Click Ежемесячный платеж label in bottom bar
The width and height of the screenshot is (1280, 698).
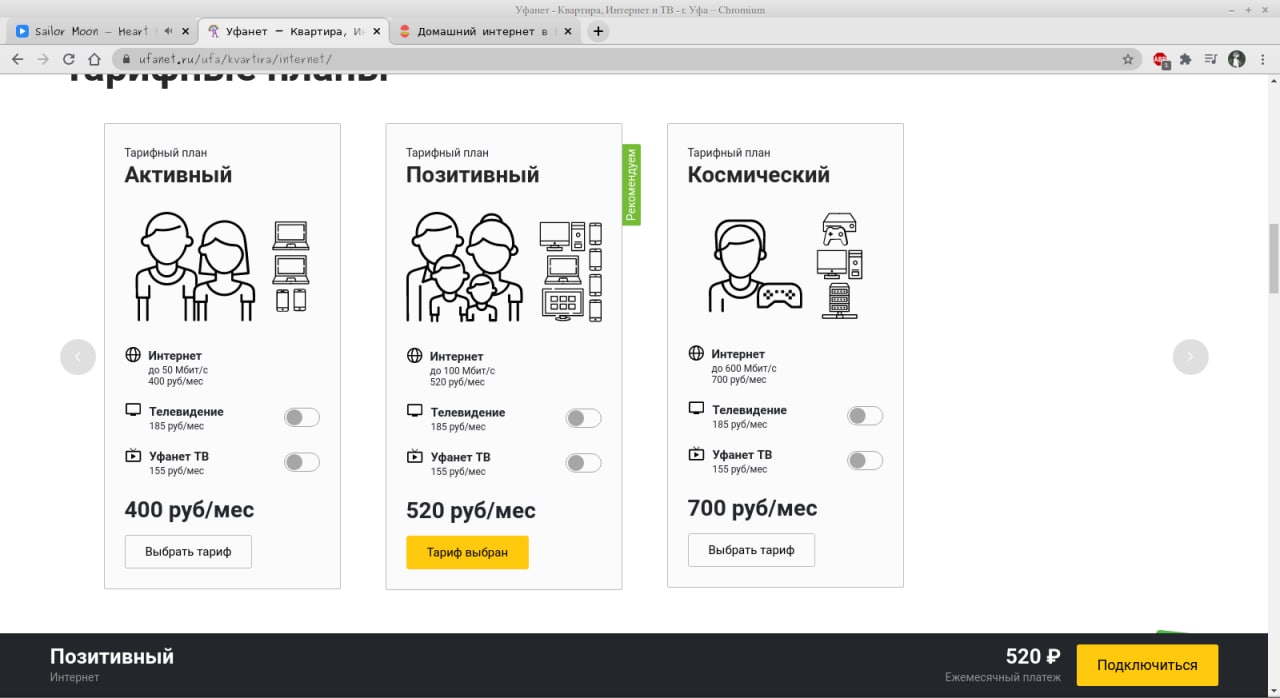1002,678
